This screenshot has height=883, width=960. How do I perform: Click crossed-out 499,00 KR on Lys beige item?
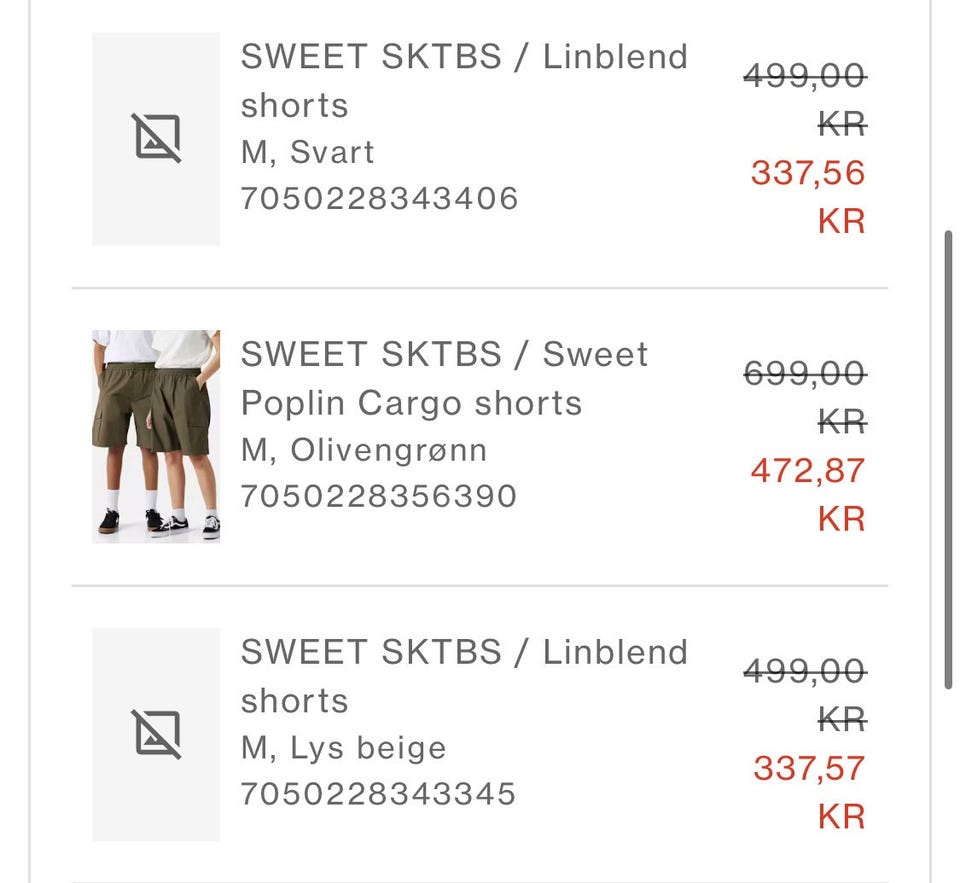(x=805, y=695)
